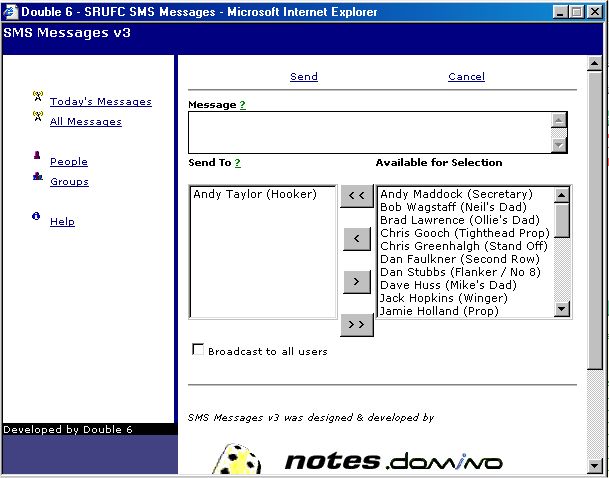Click the Available list scroll up arrow
Screen dimensions: 609x478
click(562, 195)
